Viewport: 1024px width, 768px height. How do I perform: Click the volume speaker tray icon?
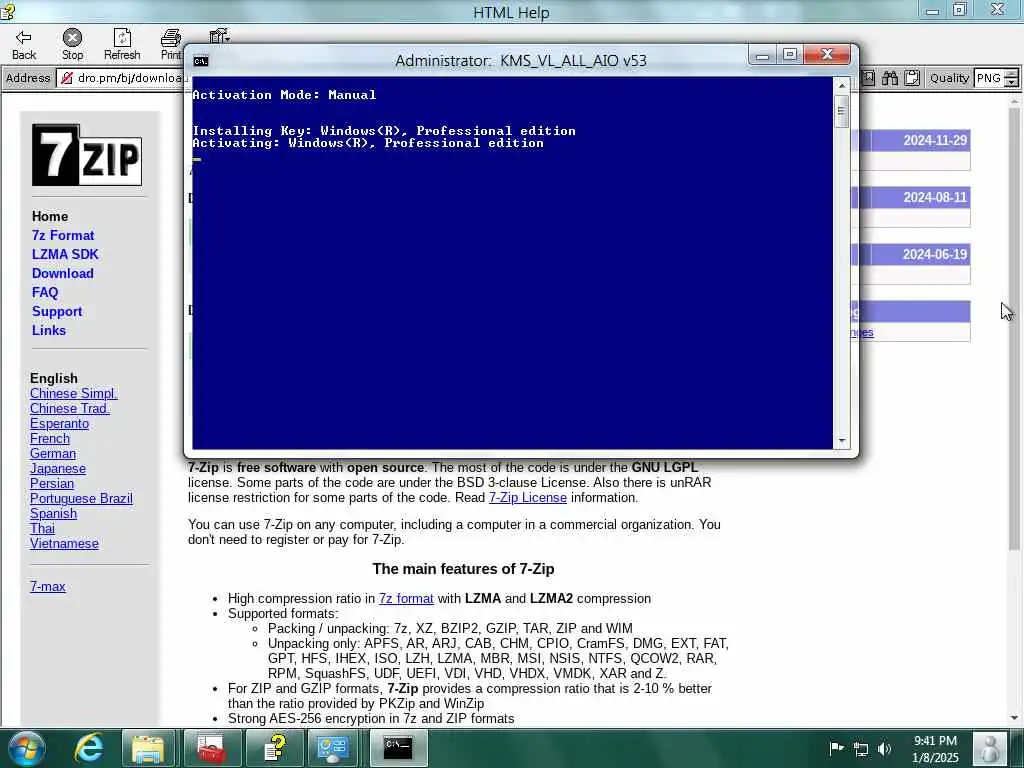(x=884, y=748)
